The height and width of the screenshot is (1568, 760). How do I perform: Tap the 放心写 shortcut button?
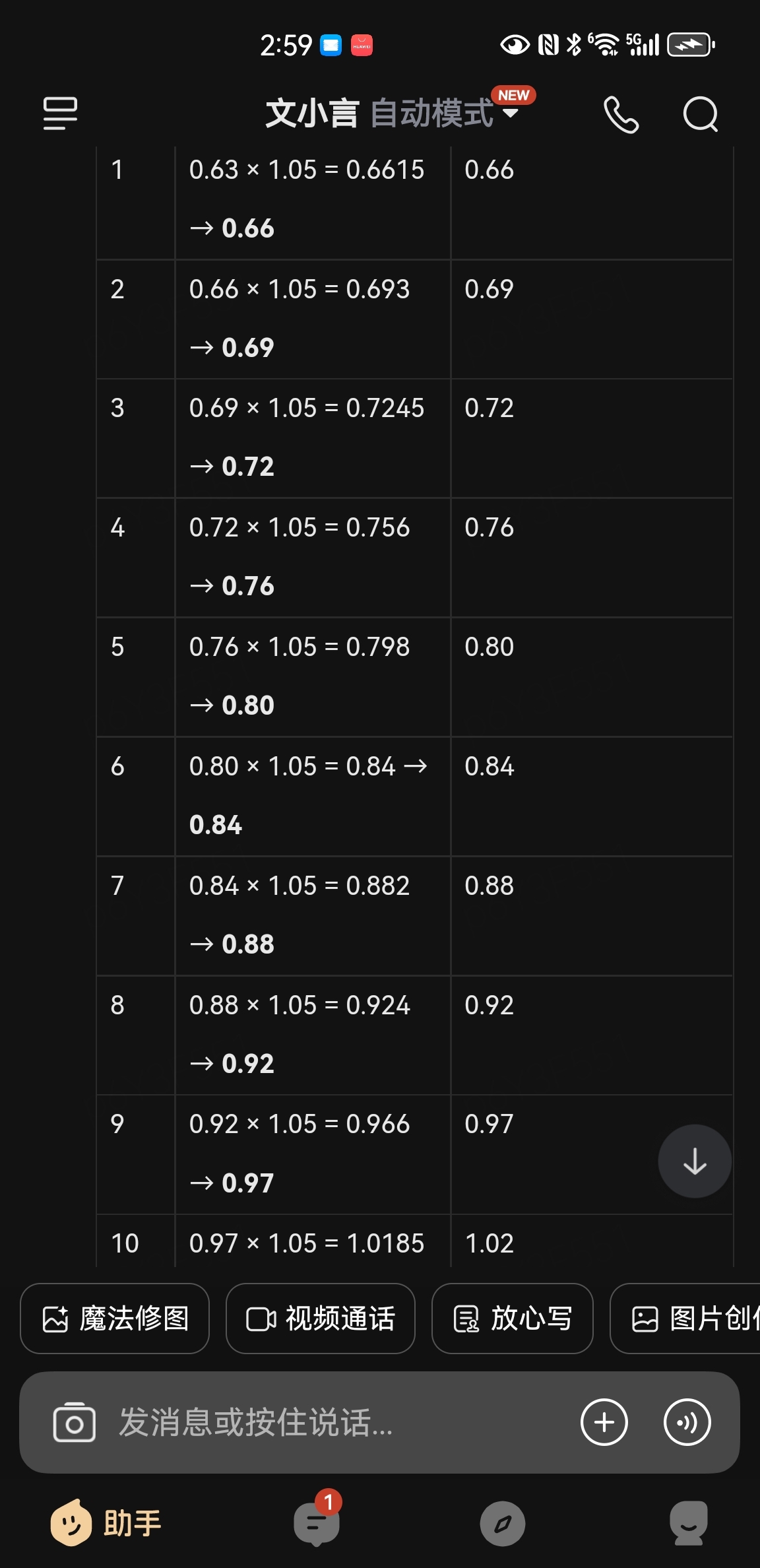(x=513, y=1319)
